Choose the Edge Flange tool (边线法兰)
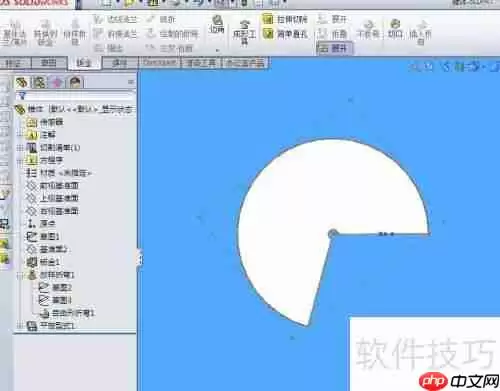This screenshot has width=500, height=391. 115,19
